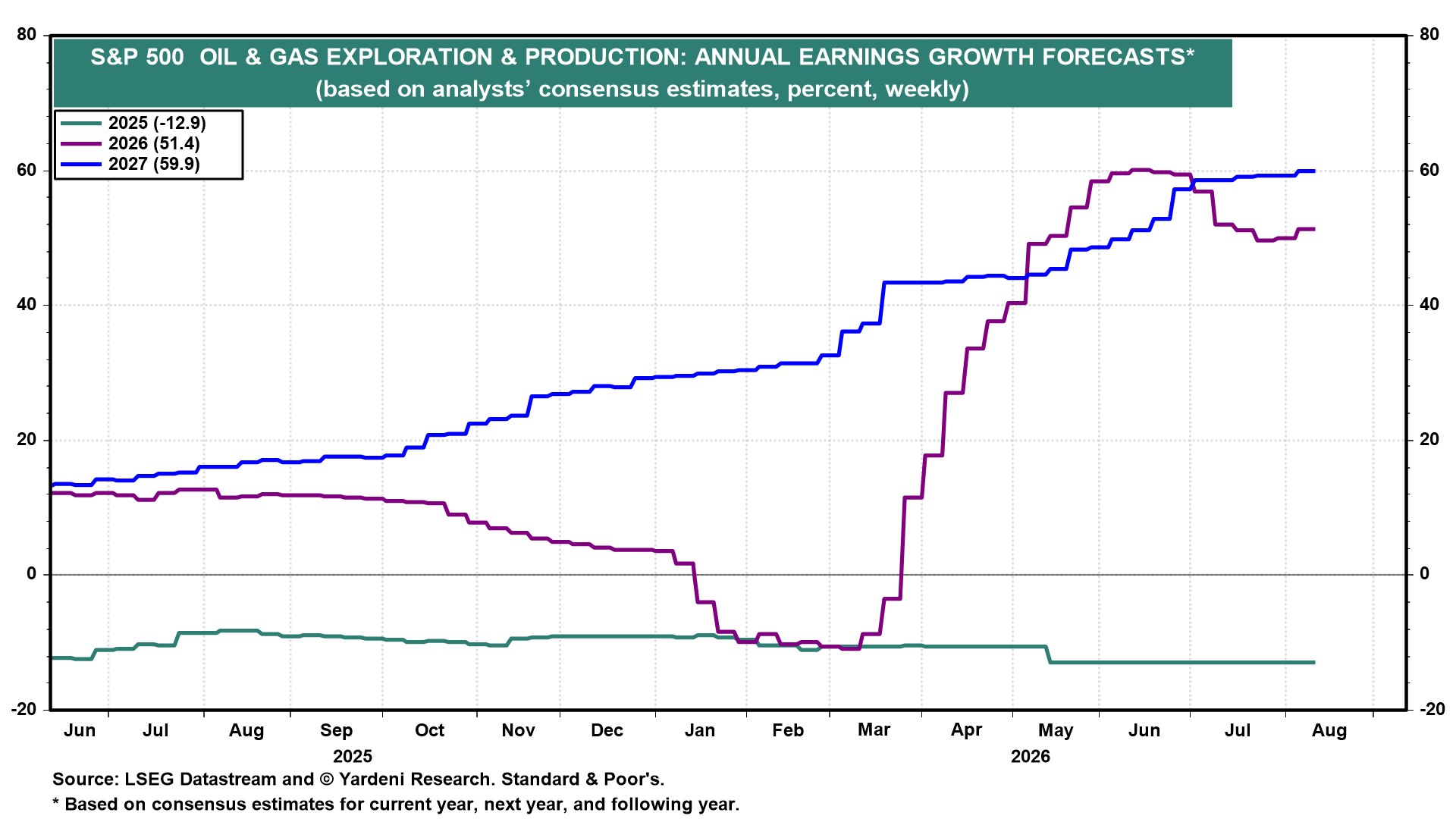Click the teal line sample in the legend
The width and height of the screenshot is (1456, 819).
click(x=81, y=123)
